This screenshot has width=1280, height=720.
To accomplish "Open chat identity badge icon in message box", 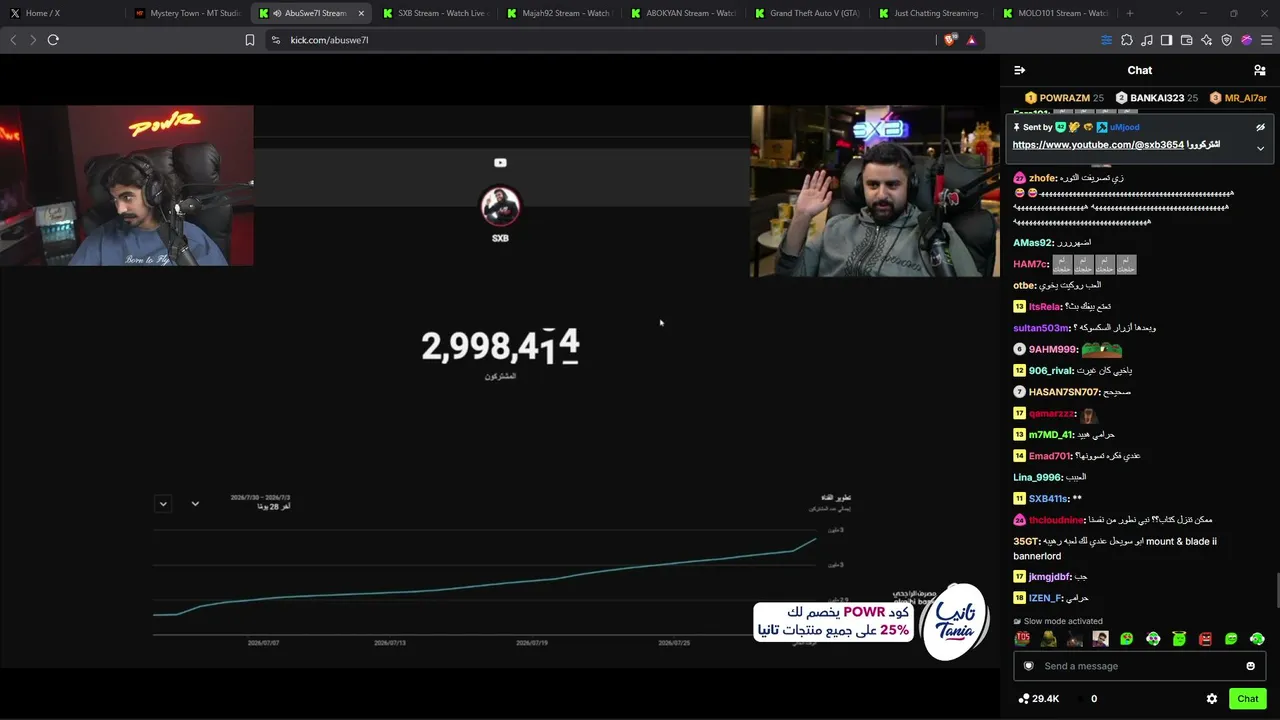I will tap(1029, 666).
